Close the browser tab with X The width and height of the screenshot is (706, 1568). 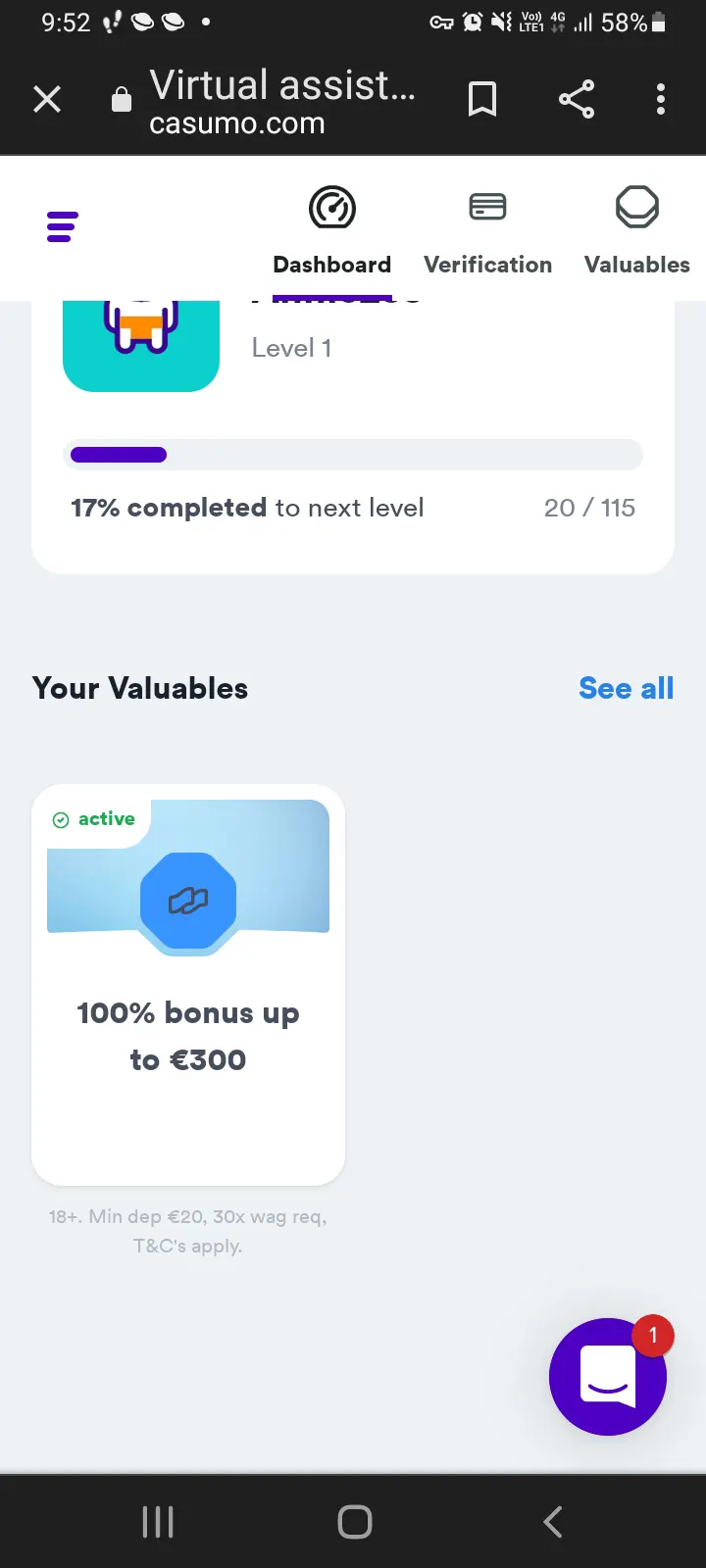(47, 99)
